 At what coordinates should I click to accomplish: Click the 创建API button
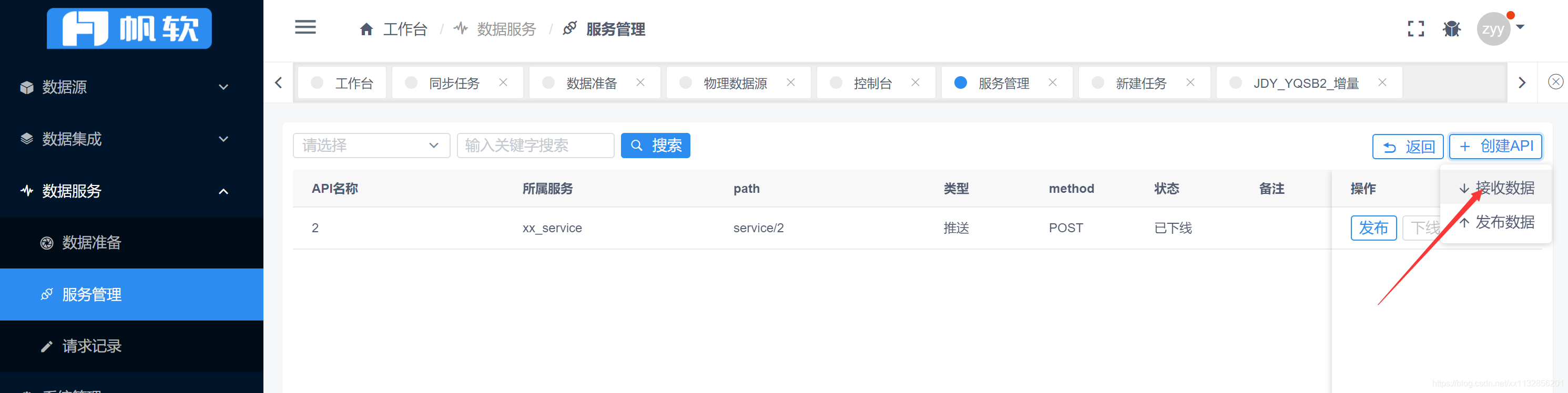tap(1495, 146)
